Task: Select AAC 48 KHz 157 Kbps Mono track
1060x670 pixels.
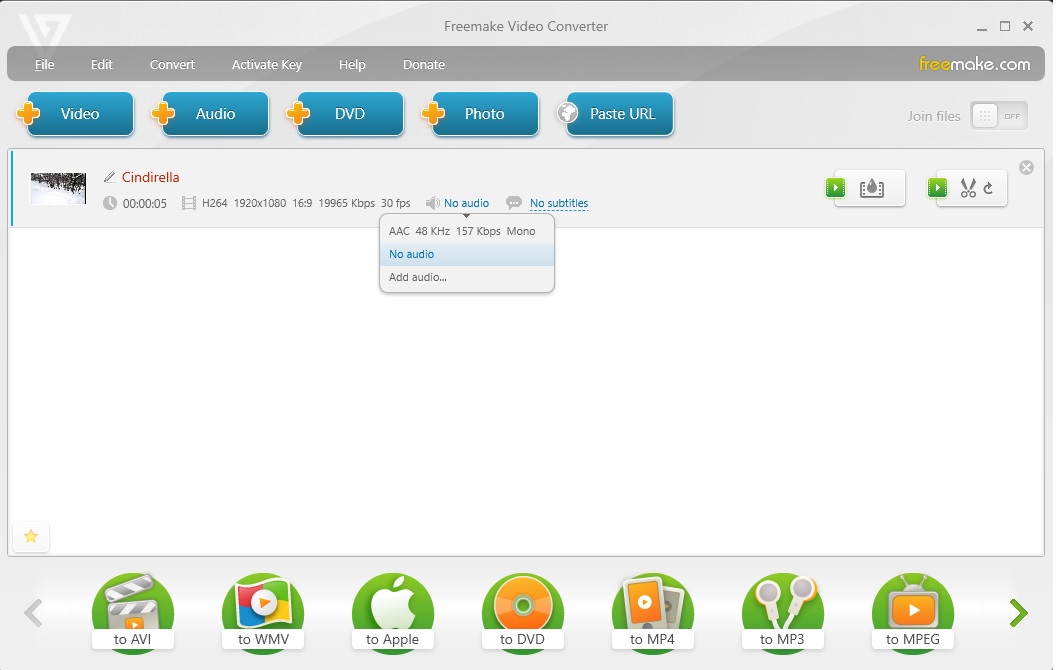Action: tap(467, 231)
